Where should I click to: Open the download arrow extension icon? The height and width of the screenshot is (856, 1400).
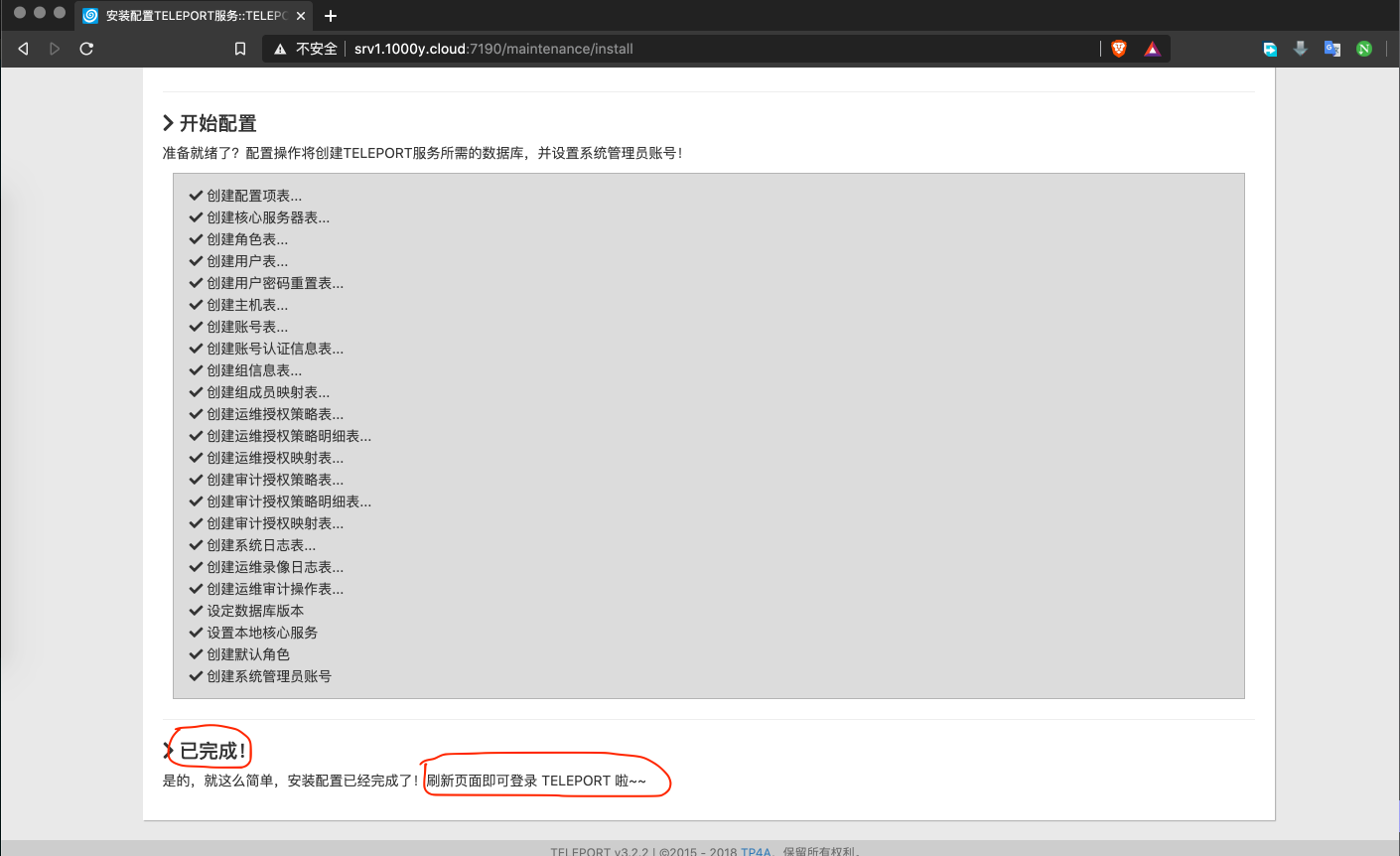click(x=1301, y=49)
